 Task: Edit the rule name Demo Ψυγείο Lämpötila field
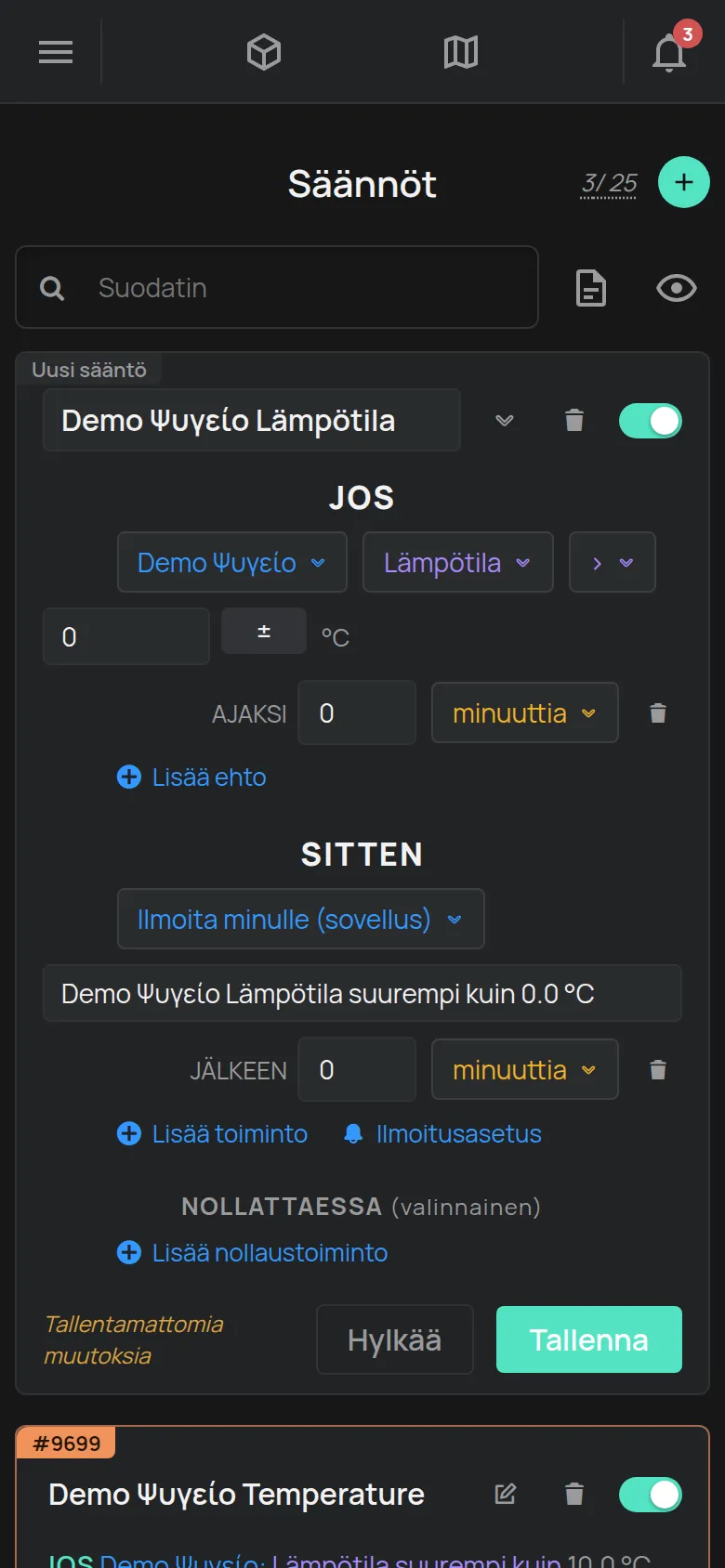coord(252,420)
